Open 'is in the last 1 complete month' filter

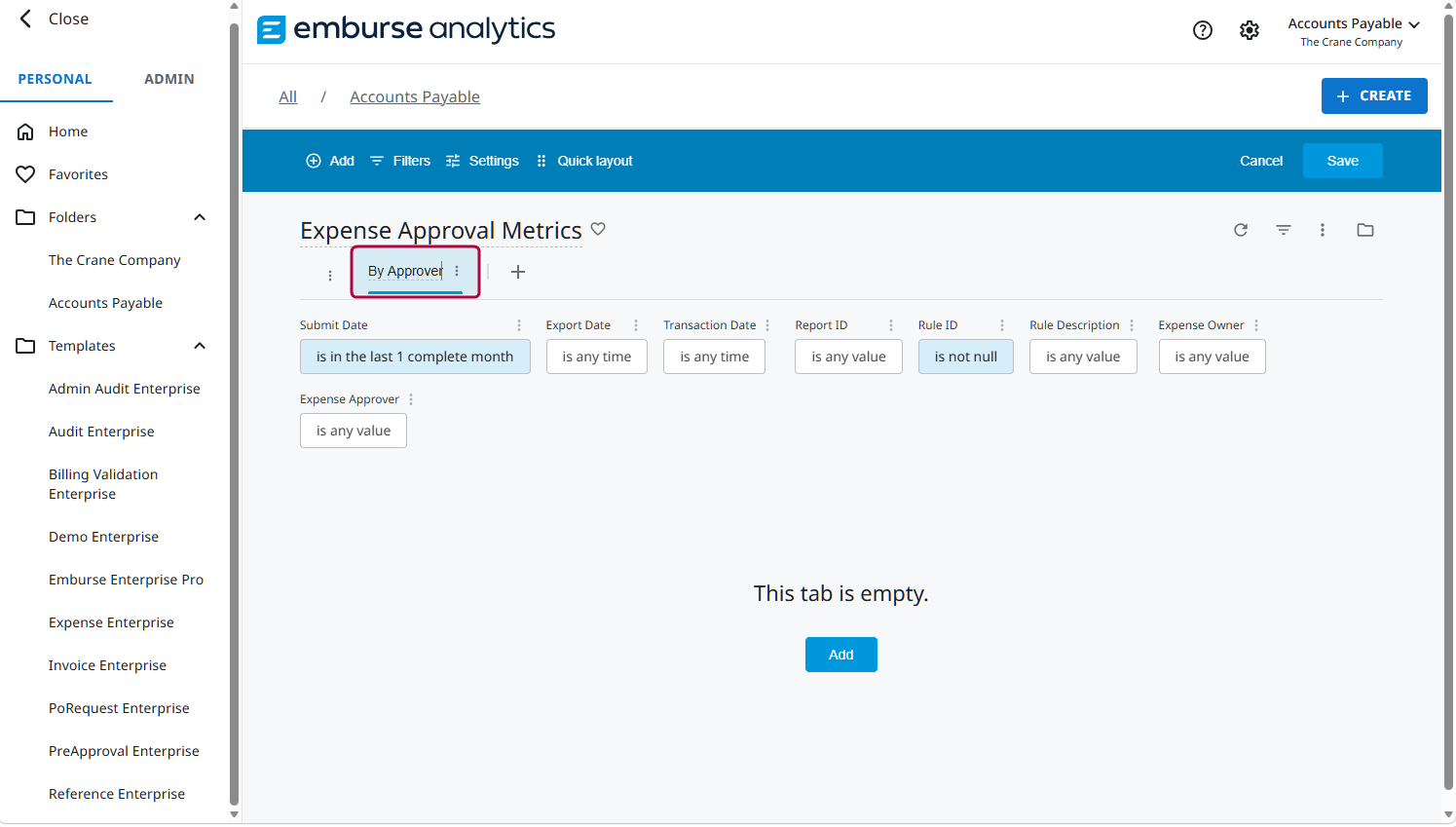(x=415, y=357)
